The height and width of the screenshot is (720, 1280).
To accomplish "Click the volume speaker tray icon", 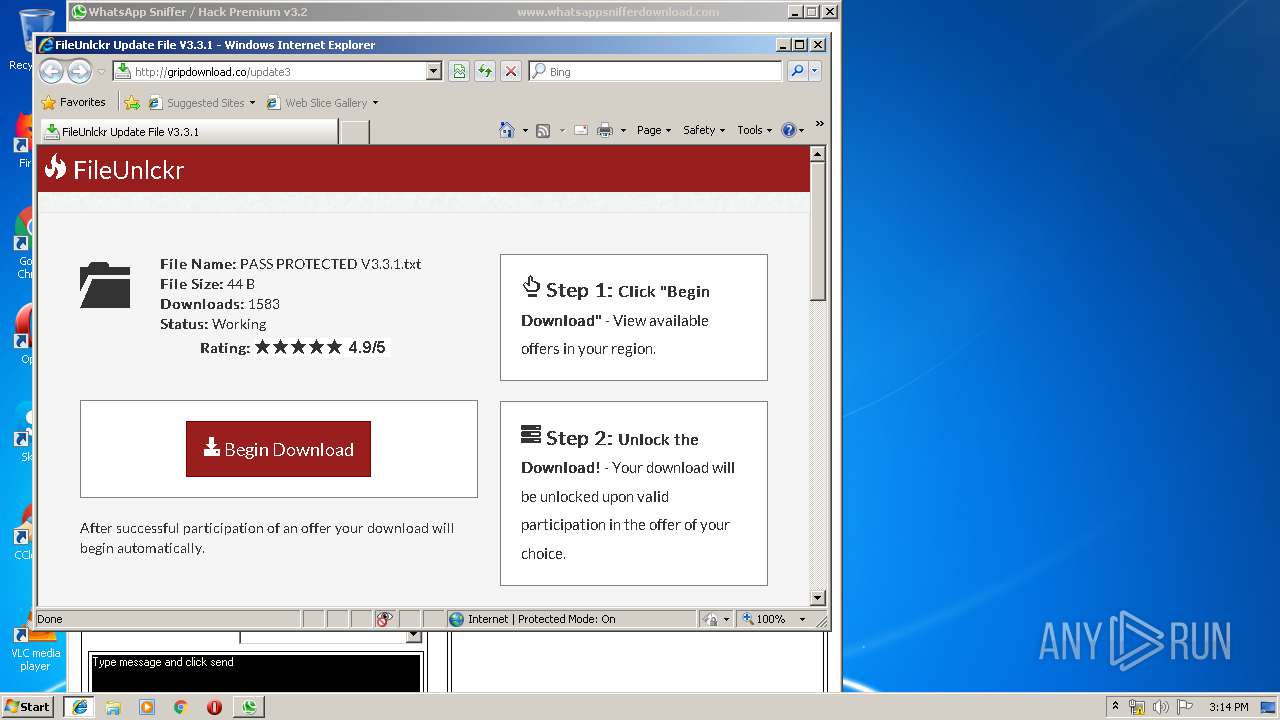I will (1161, 707).
